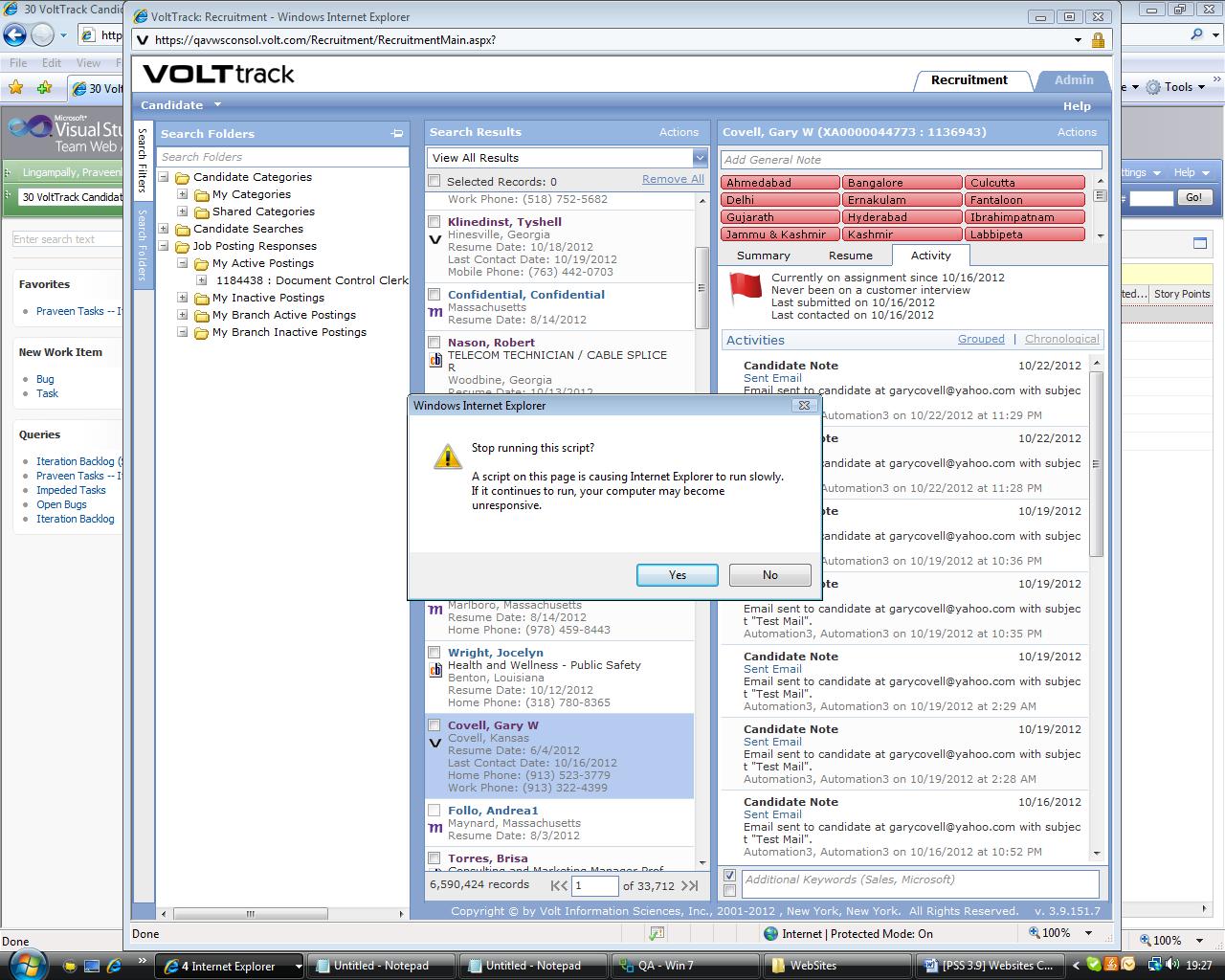
Task: Collapse the Candidate Categories tree node
Action: (x=164, y=177)
